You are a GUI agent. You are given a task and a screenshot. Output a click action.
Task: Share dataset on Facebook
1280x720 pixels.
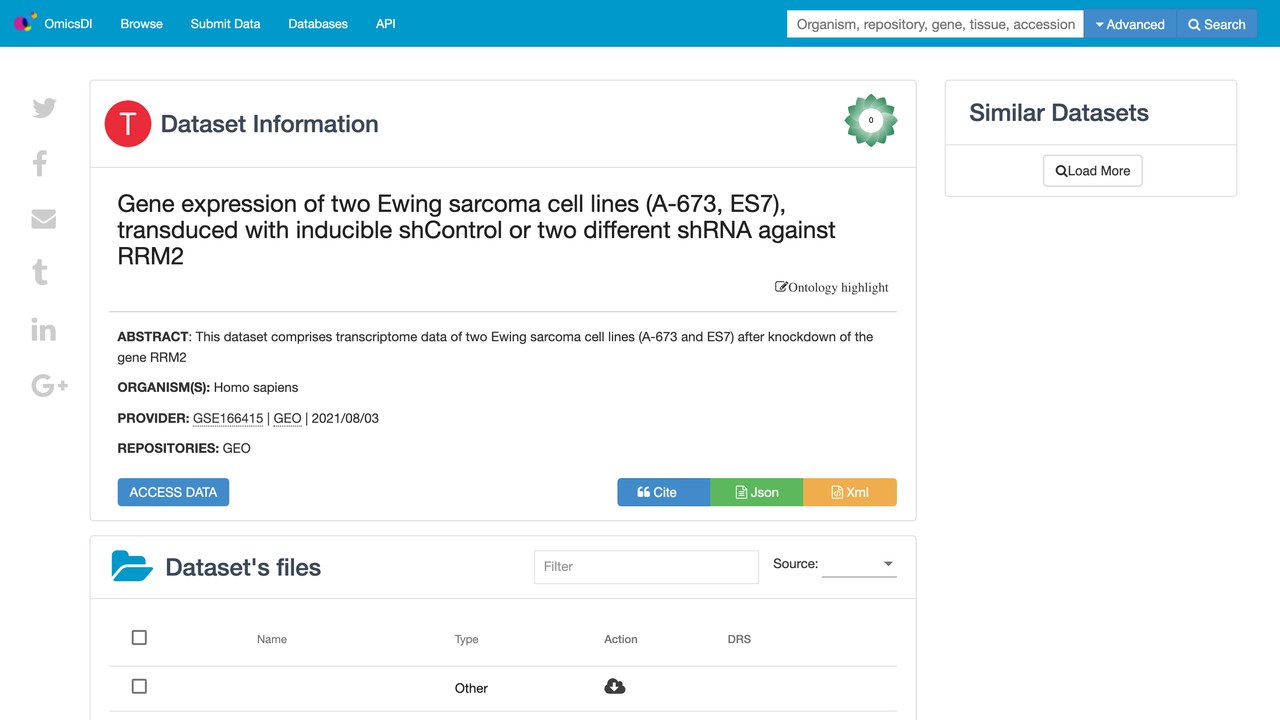tap(40, 163)
